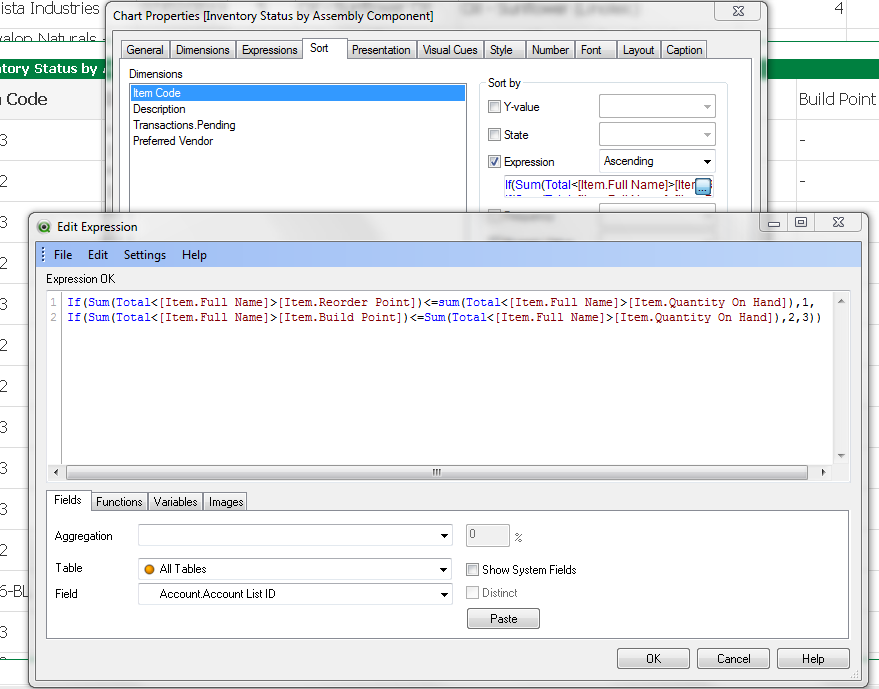
Task: Click the vertical scroll up arrow in editor
Action: [x=841, y=302]
